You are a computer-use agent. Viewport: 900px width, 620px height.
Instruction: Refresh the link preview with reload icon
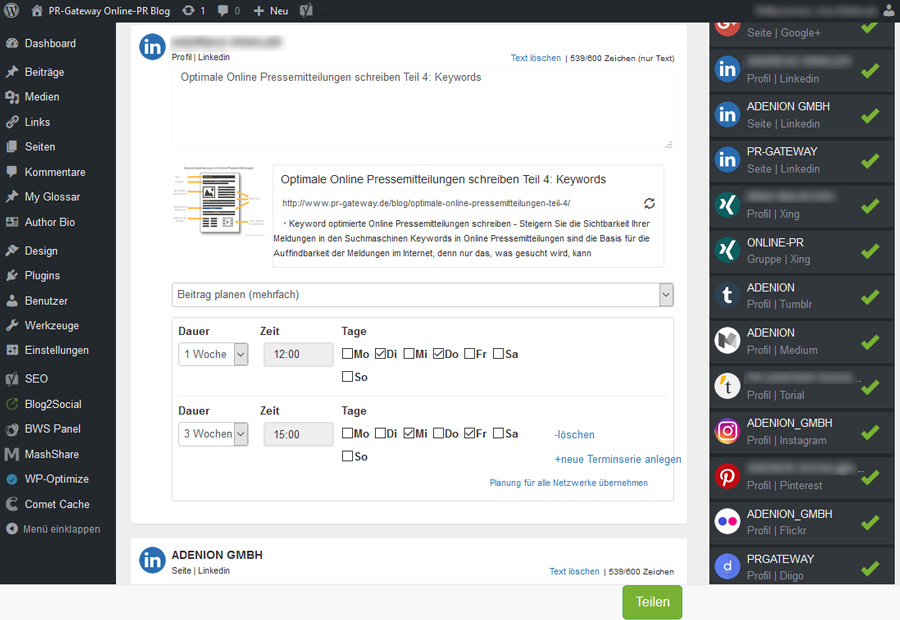[649, 203]
